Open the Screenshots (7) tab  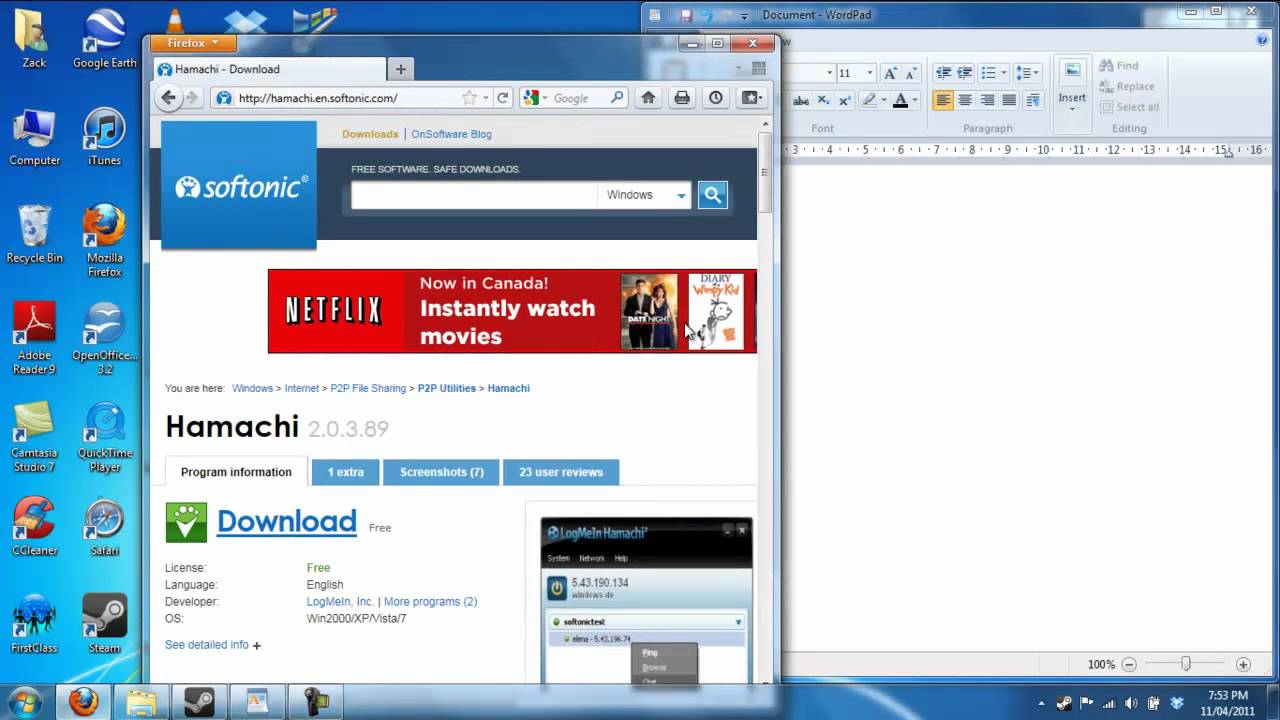442,472
